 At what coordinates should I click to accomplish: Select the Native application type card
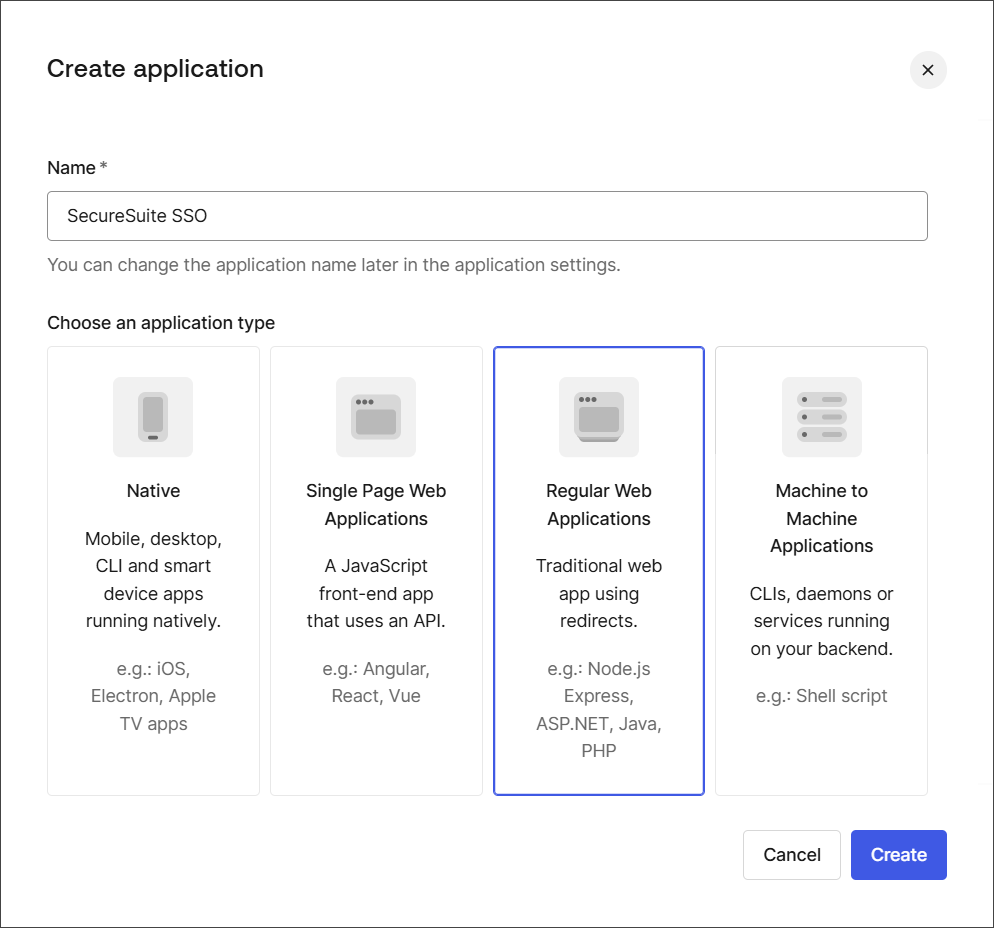point(153,571)
